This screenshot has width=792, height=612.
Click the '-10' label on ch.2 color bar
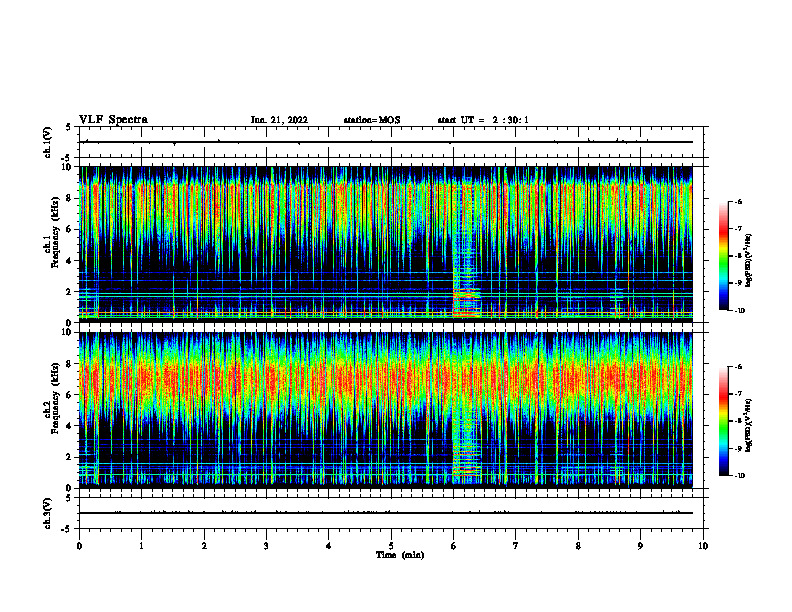[x=739, y=476]
